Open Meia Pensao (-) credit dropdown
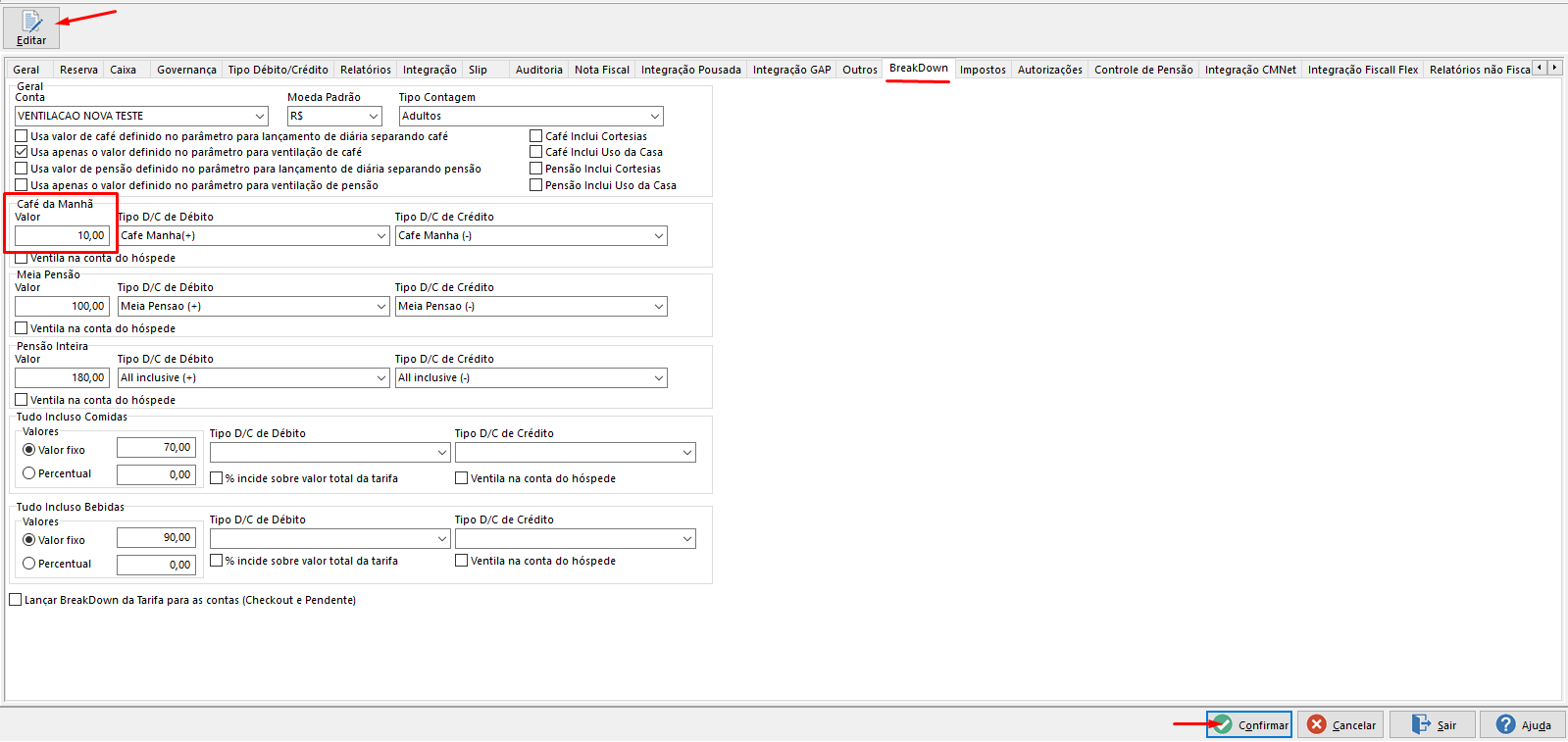Screen dimensions: 1568x742 [658, 307]
